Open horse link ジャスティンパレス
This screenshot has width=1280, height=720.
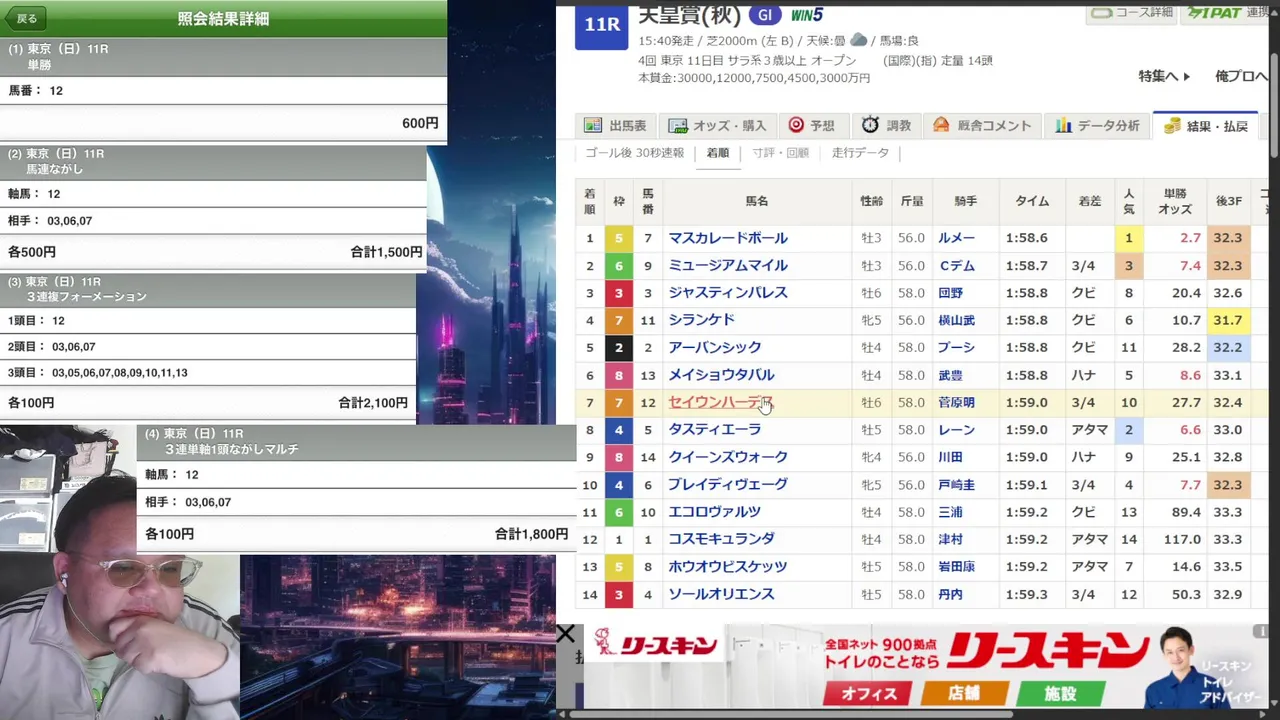click(x=728, y=293)
